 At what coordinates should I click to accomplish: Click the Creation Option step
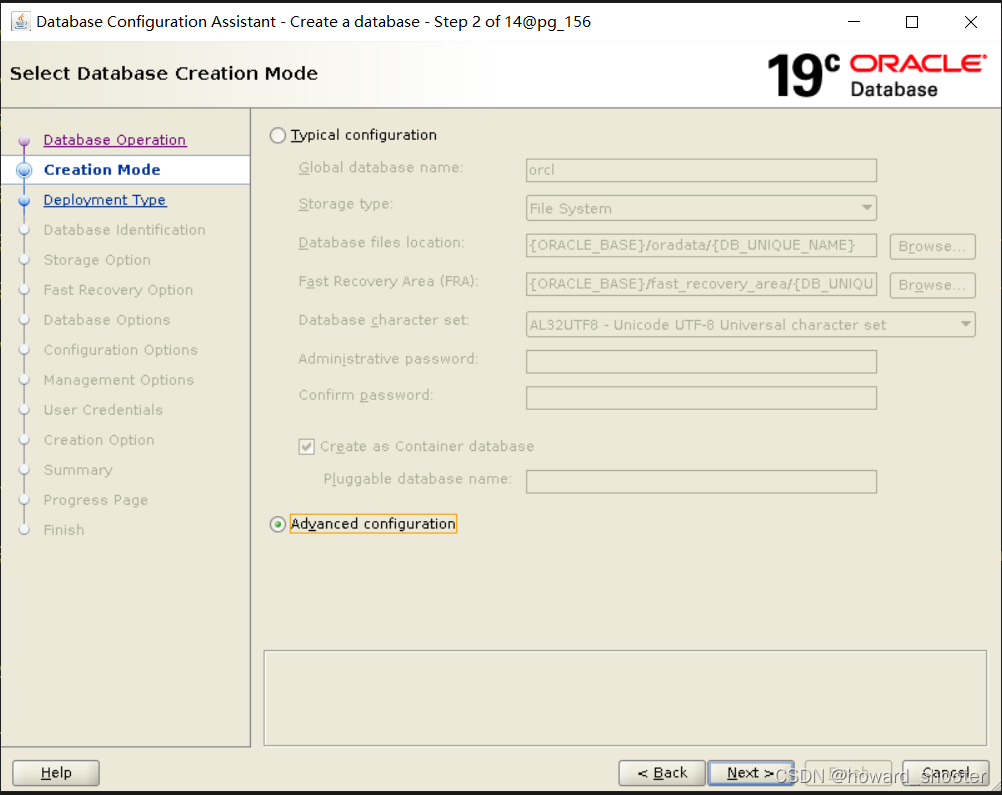tap(99, 440)
